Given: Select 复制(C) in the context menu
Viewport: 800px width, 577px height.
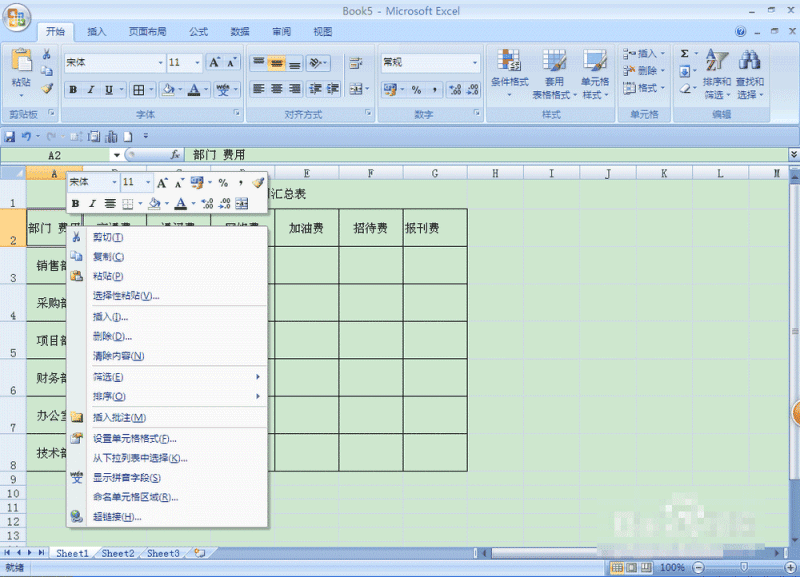Looking at the screenshot, I should [109, 257].
